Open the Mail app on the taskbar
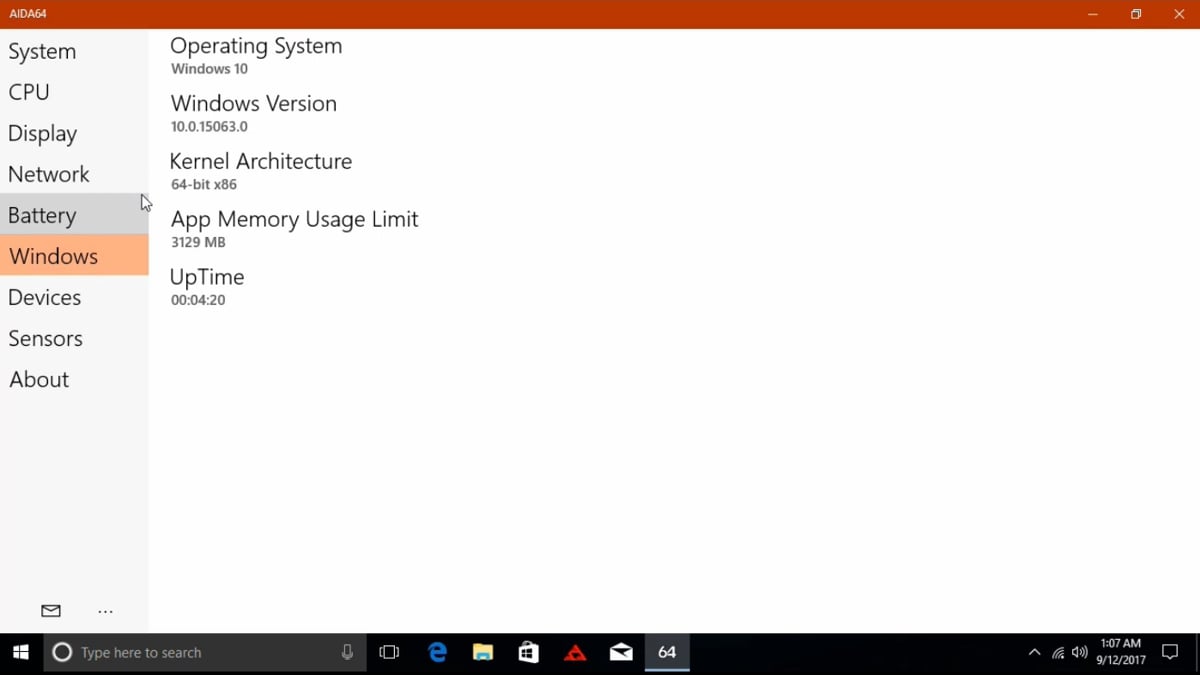 click(x=621, y=652)
